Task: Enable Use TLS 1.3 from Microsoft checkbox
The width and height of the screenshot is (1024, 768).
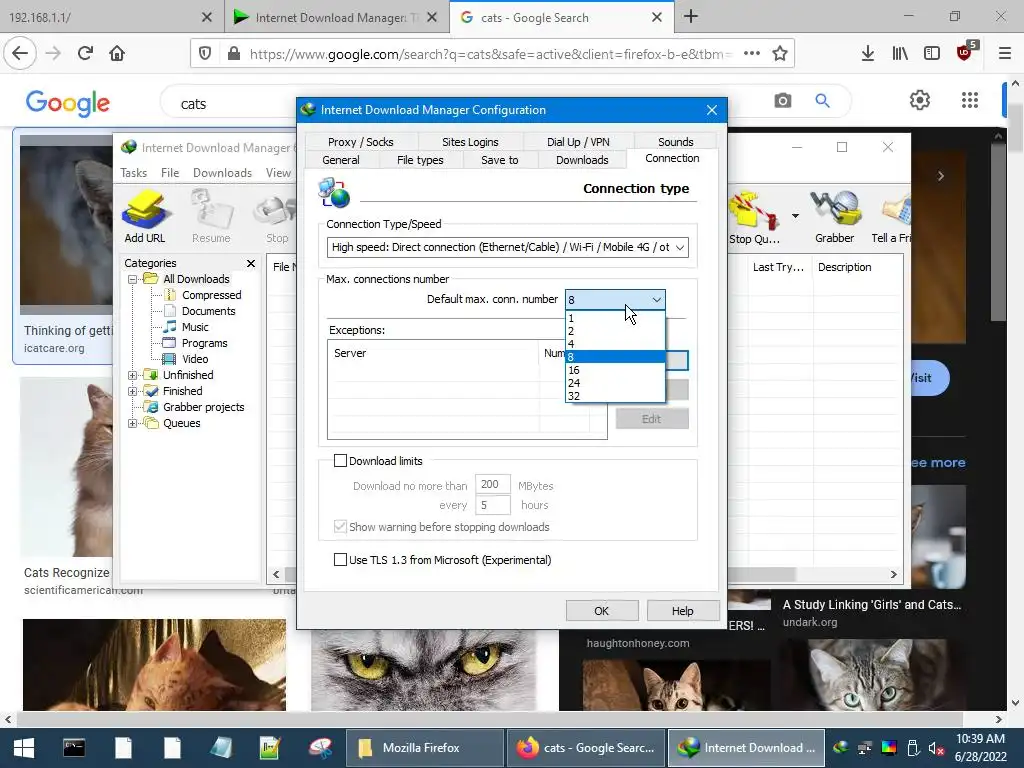Action: coord(340,560)
